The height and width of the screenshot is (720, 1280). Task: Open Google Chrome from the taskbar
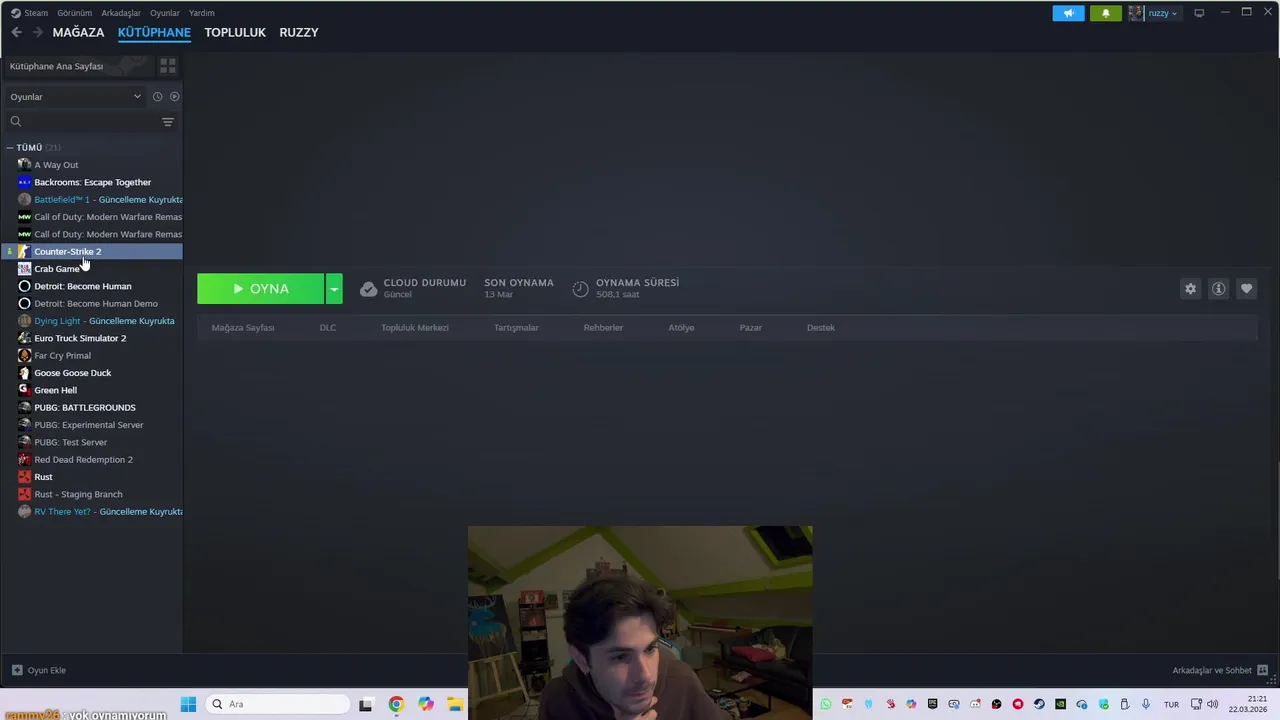[396, 704]
